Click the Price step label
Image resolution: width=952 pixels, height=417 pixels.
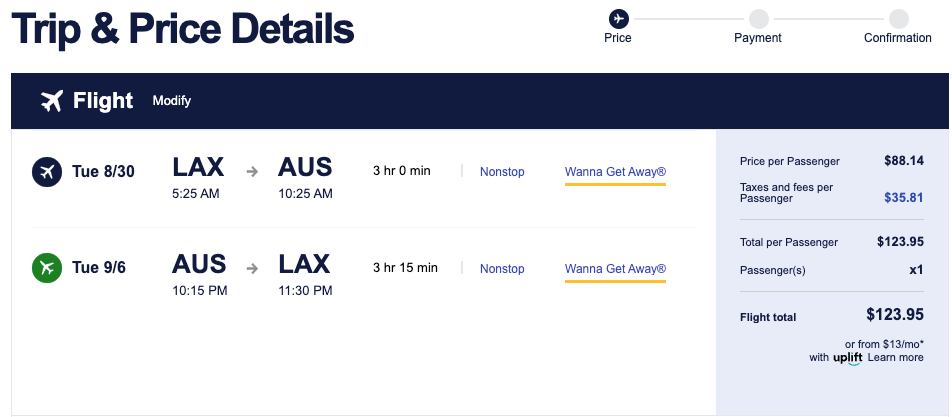coord(618,38)
